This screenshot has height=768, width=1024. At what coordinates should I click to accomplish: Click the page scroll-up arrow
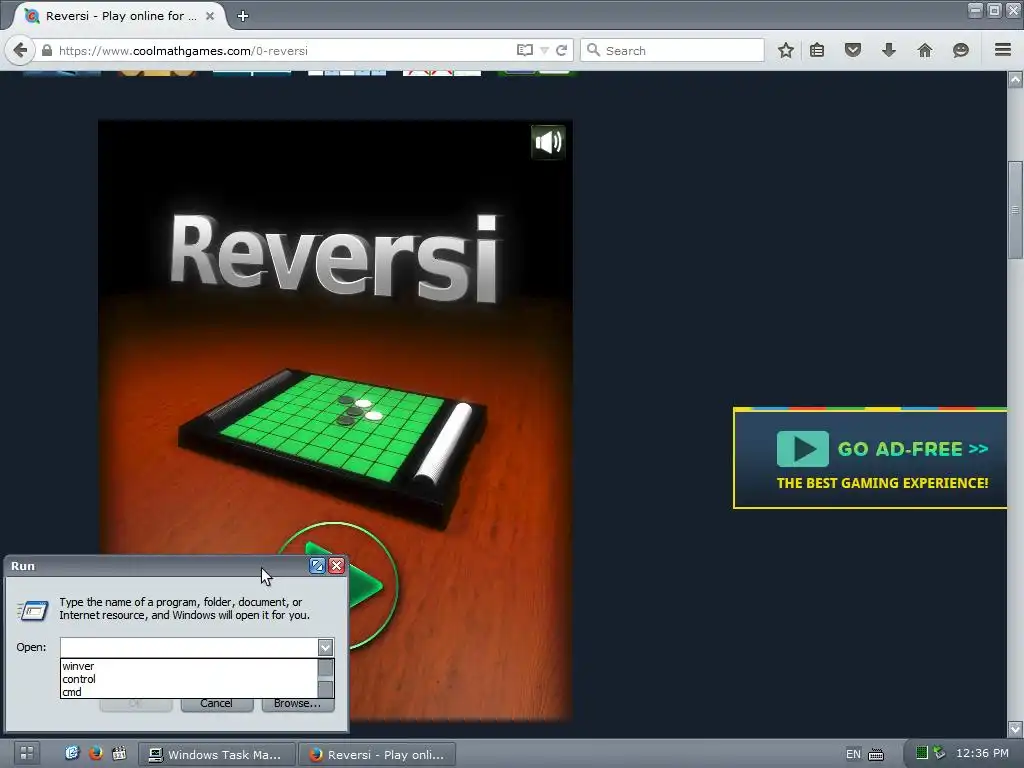(x=1015, y=80)
